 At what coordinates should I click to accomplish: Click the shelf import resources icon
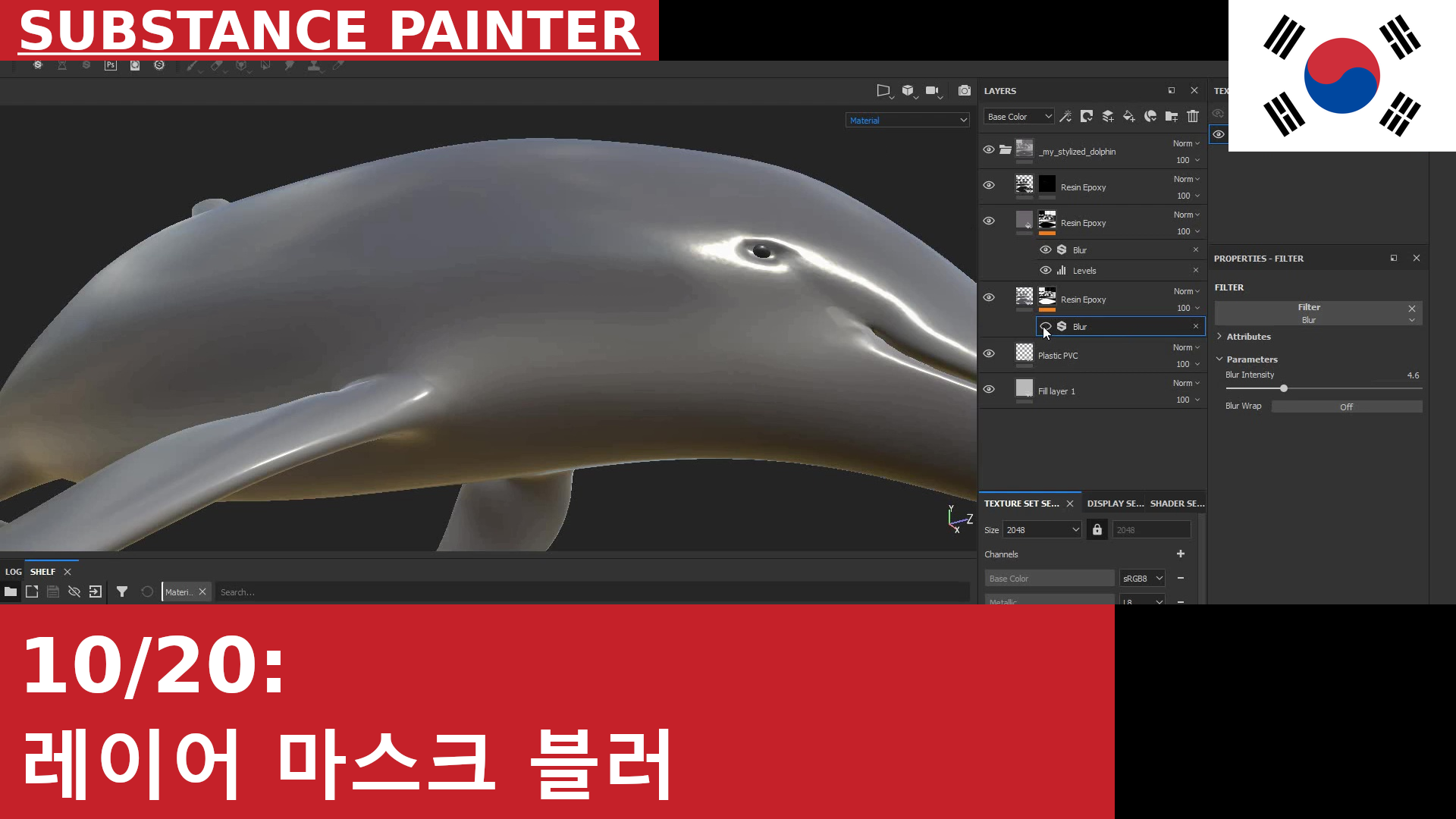[96, 591]
